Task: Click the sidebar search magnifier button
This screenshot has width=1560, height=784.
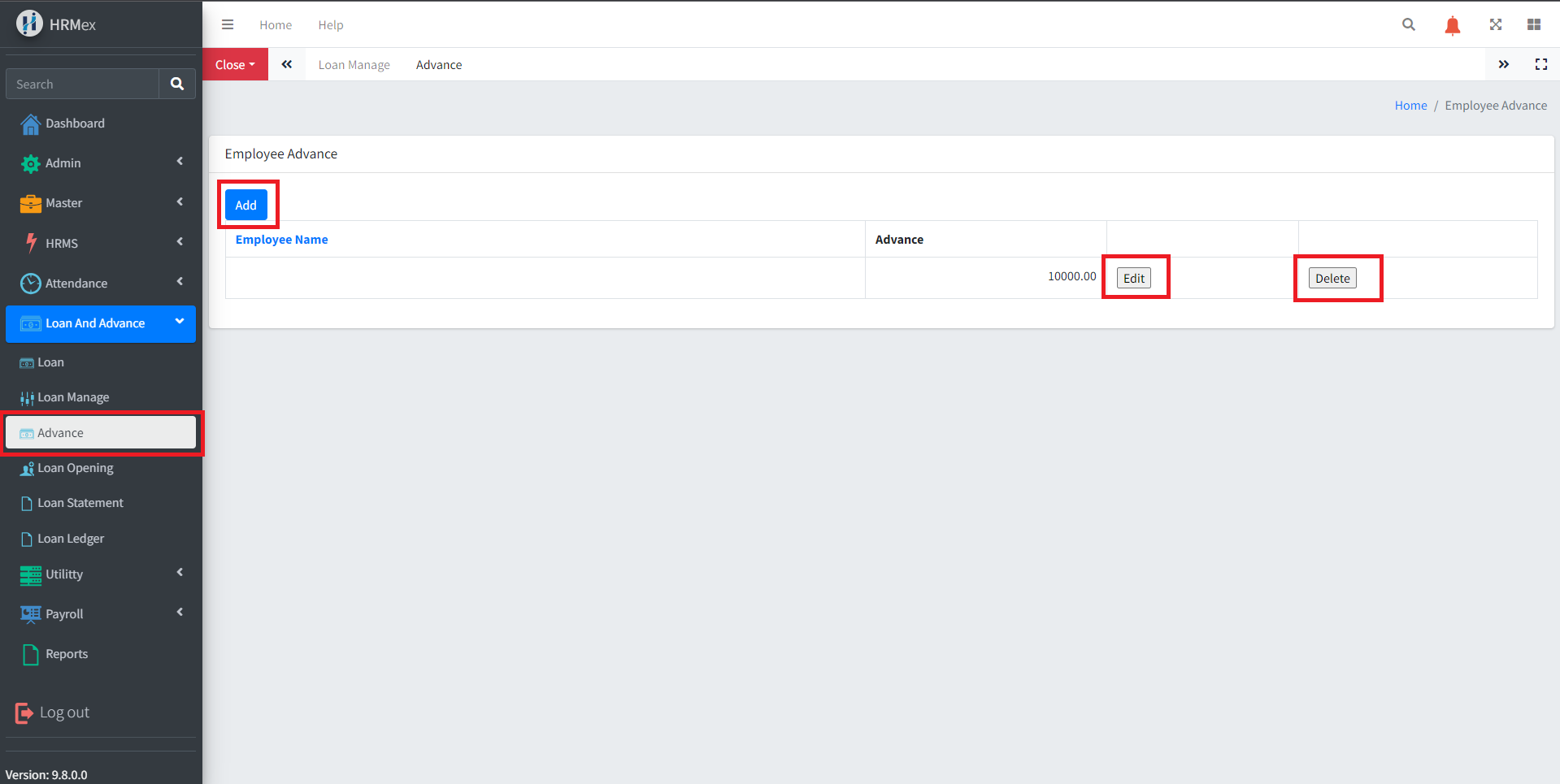Action: click(176, 84)
